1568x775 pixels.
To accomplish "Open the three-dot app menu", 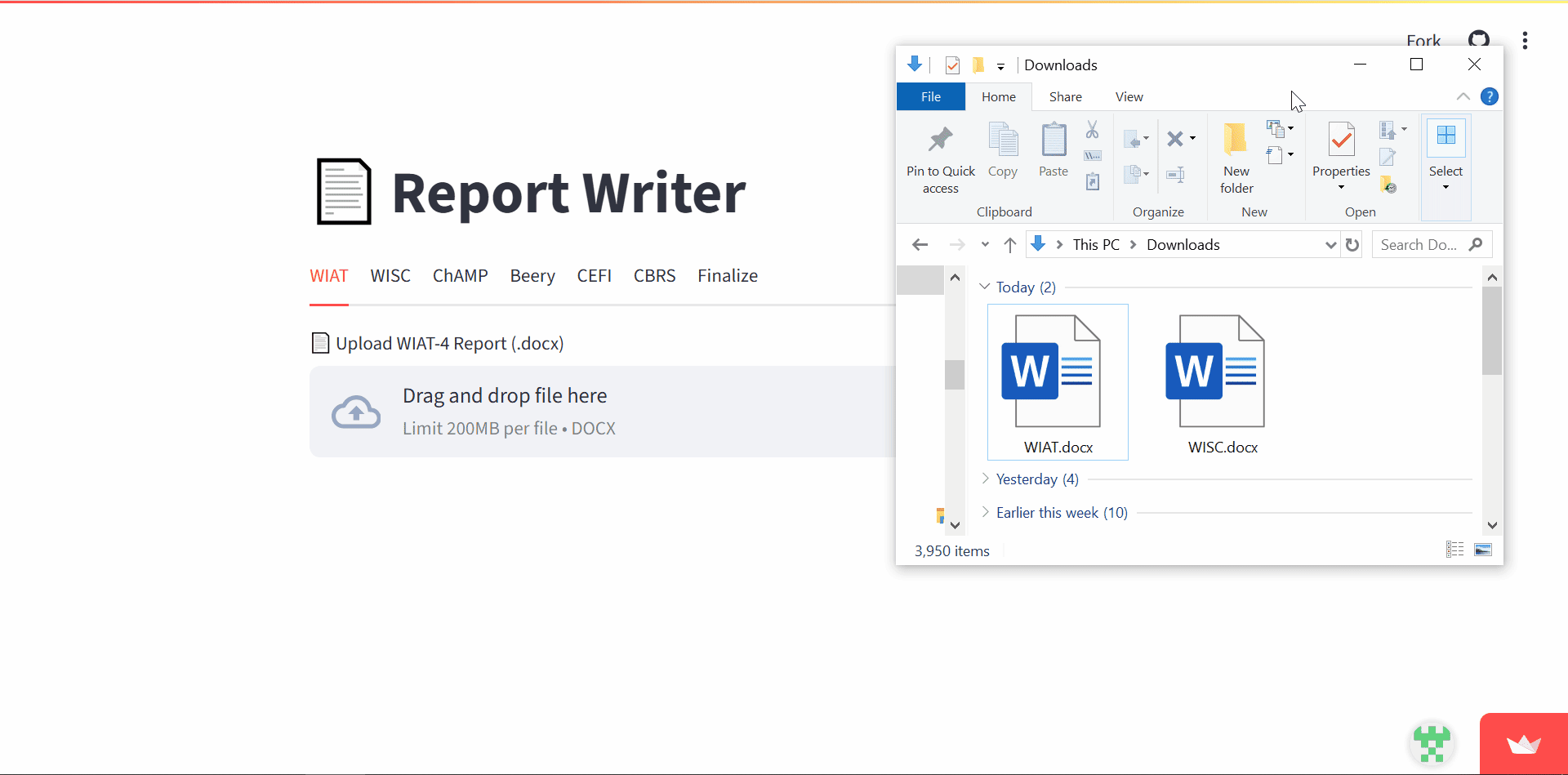I will tap(1525, 41).
